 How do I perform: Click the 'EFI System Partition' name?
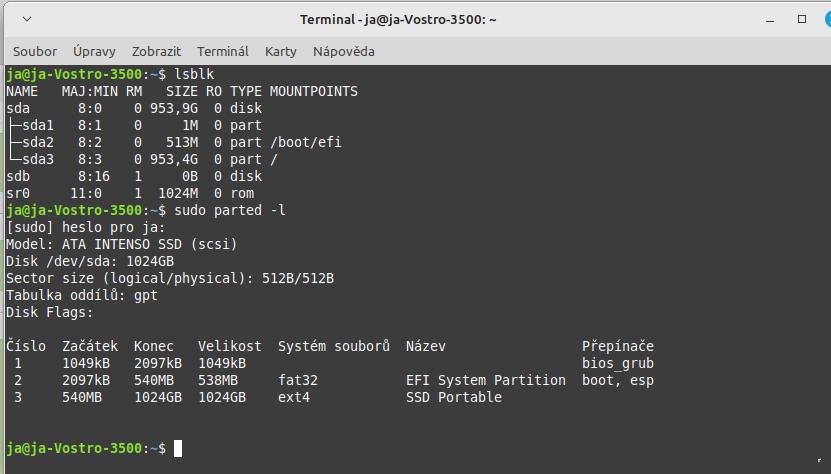[486, 380]
